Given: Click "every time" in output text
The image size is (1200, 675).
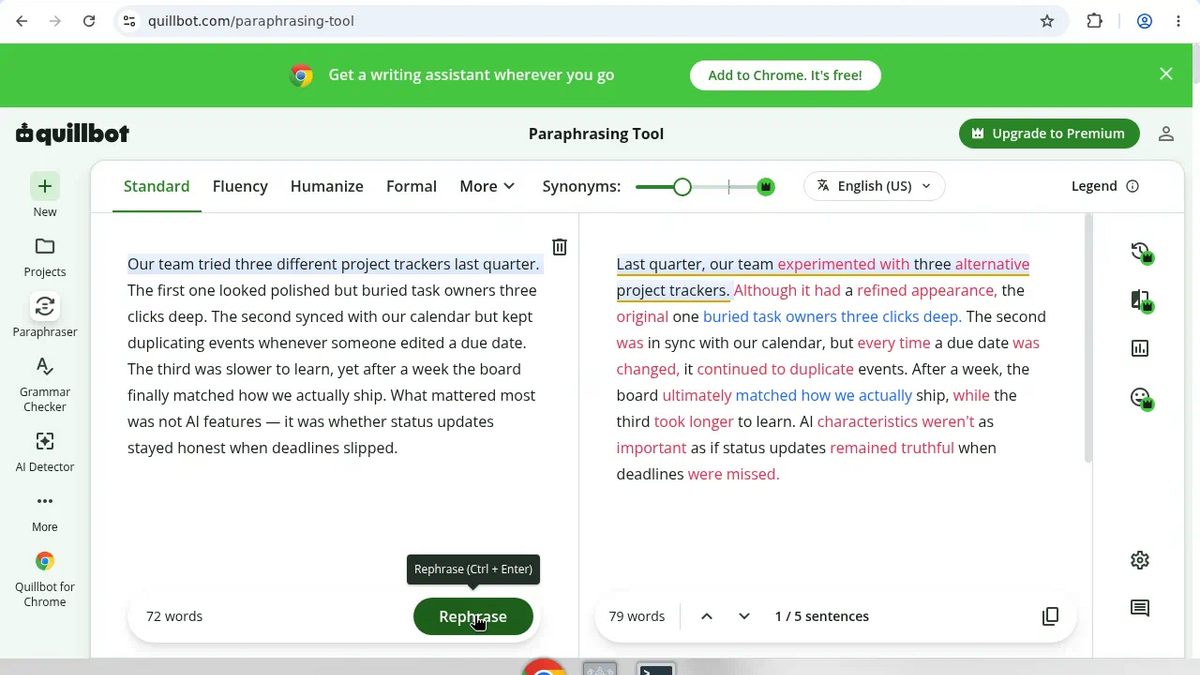Looking at the screenshot, I should [x=894, y=342].
